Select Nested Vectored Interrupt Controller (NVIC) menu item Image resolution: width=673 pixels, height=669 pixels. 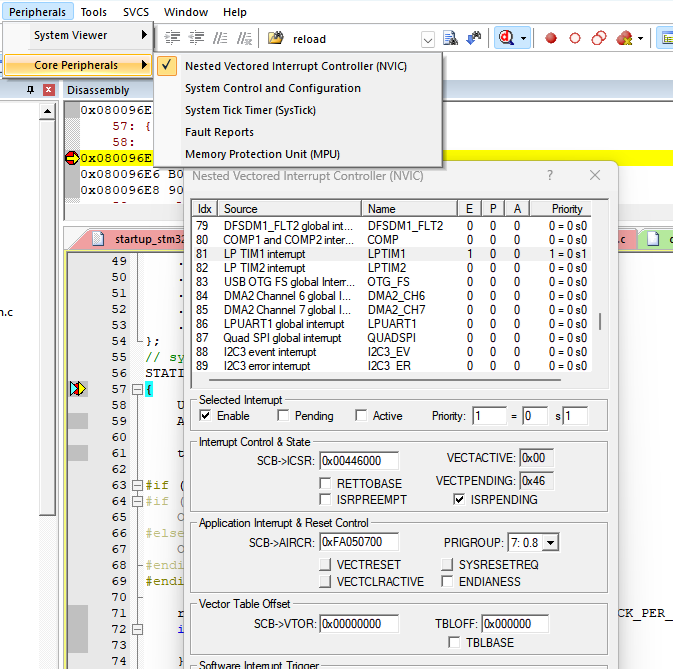[x=298, y=66]
